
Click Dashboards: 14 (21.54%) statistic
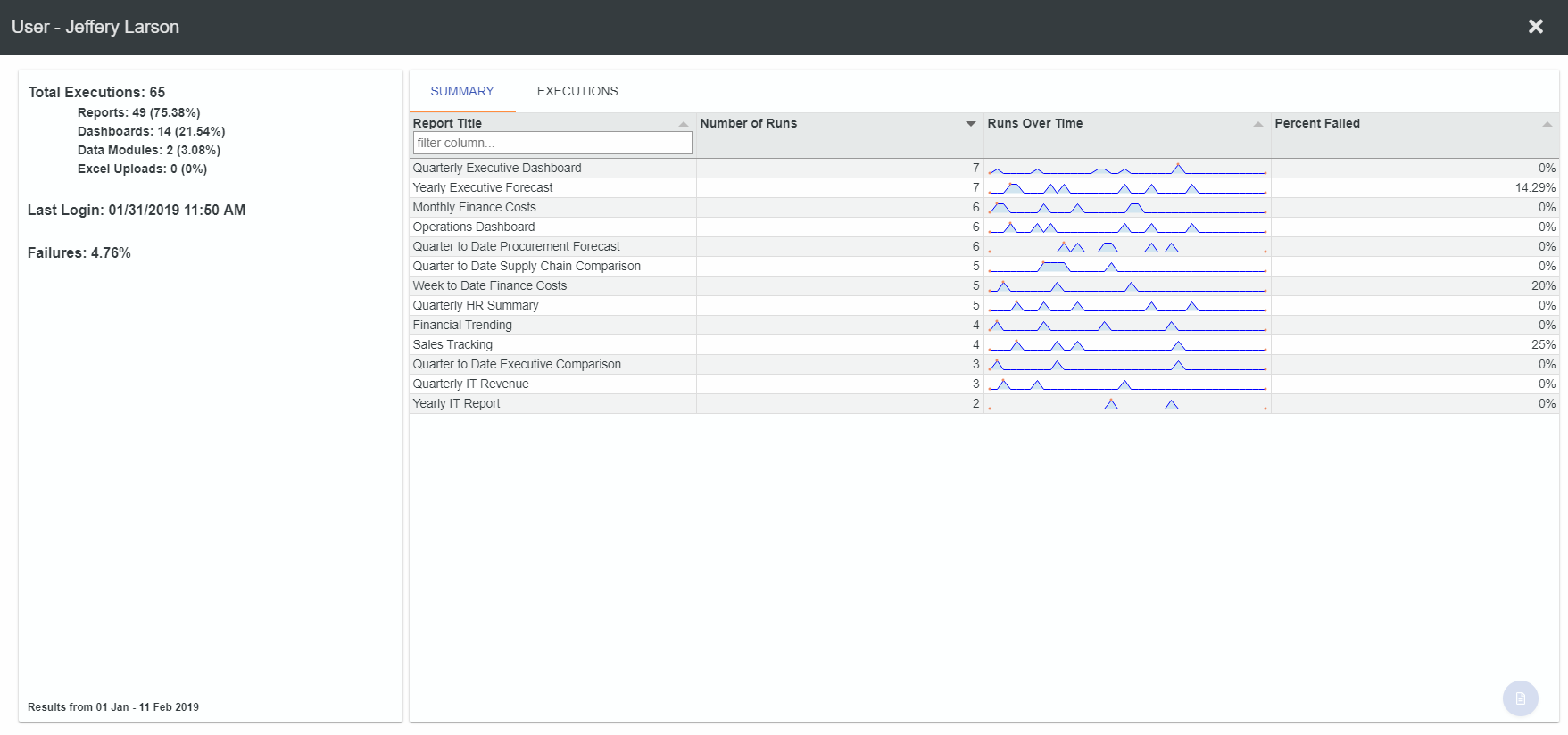click(x=151, y=131)
